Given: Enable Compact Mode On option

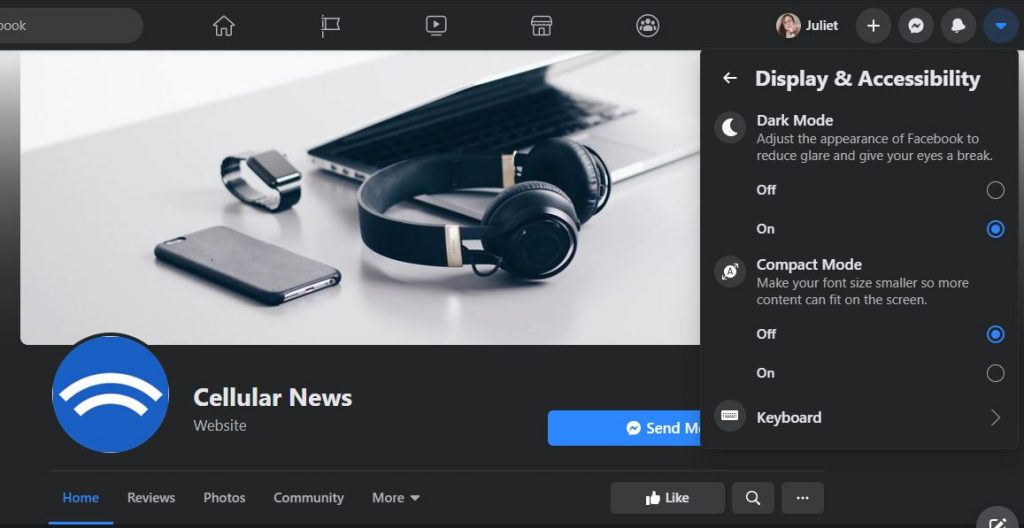Looking at the screenshot, I should (x=994, y=373).
